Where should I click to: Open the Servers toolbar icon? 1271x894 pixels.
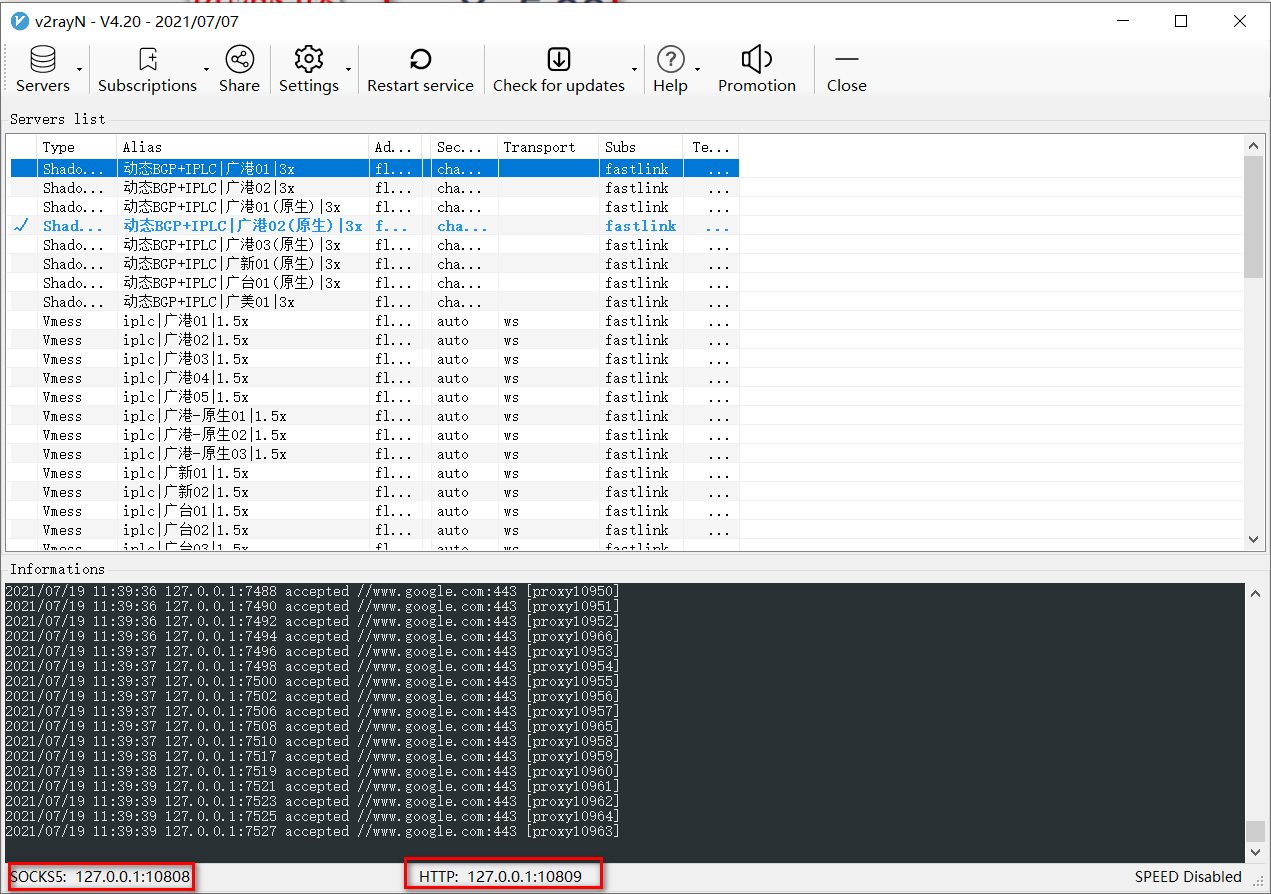click(42, 61)
